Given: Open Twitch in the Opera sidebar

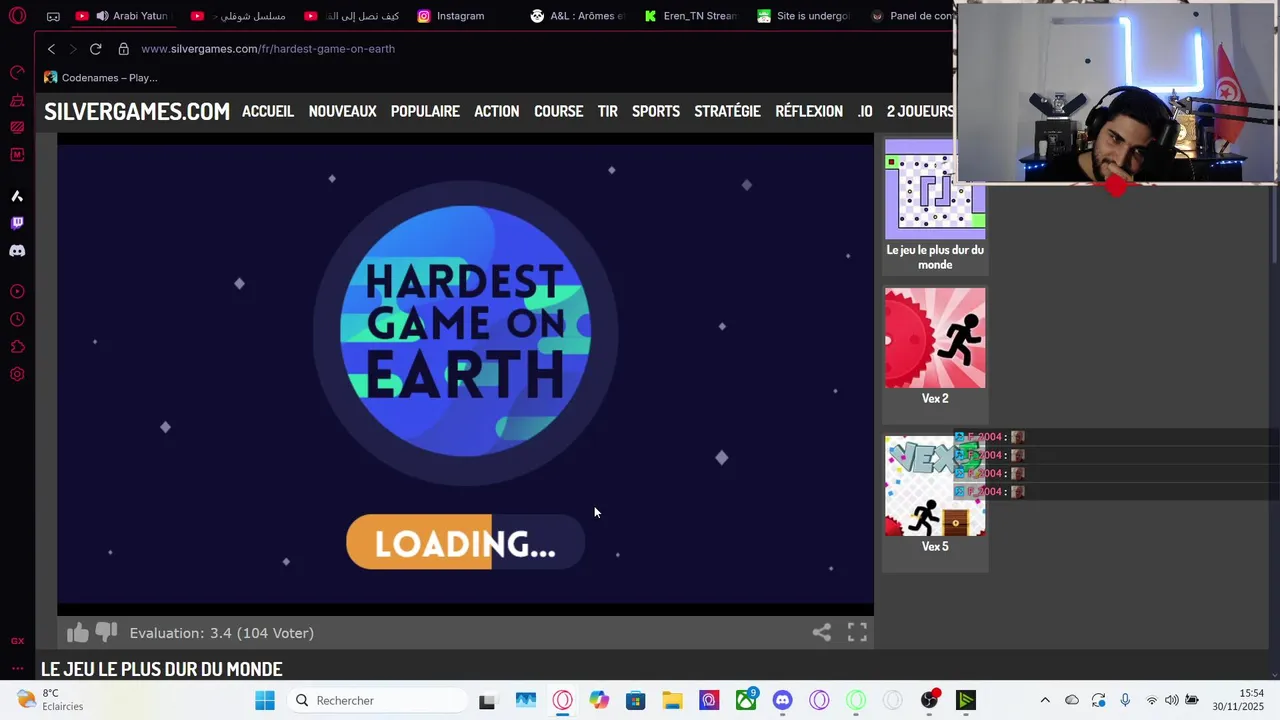Looking at the screenshot, I should (17, 223).
